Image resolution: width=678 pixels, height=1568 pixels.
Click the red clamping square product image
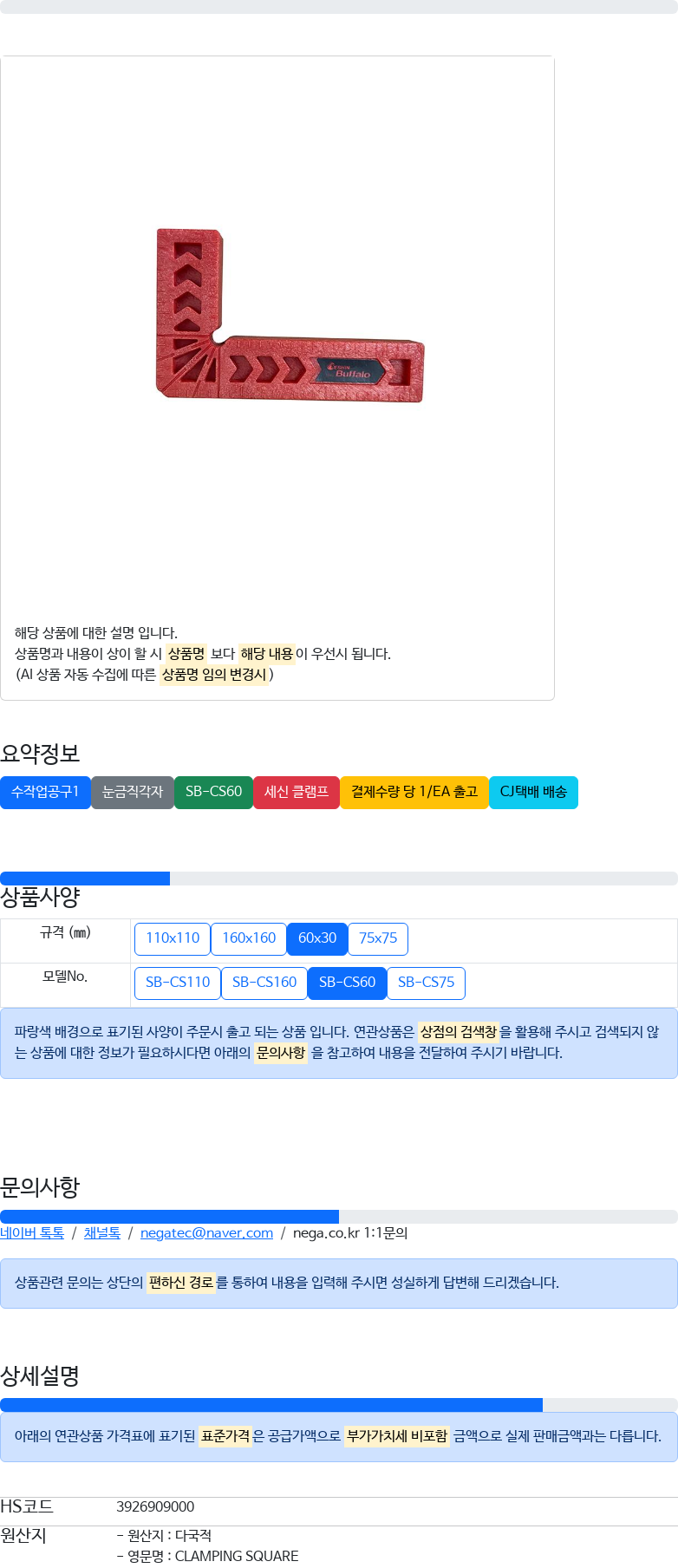pos(290,316)
